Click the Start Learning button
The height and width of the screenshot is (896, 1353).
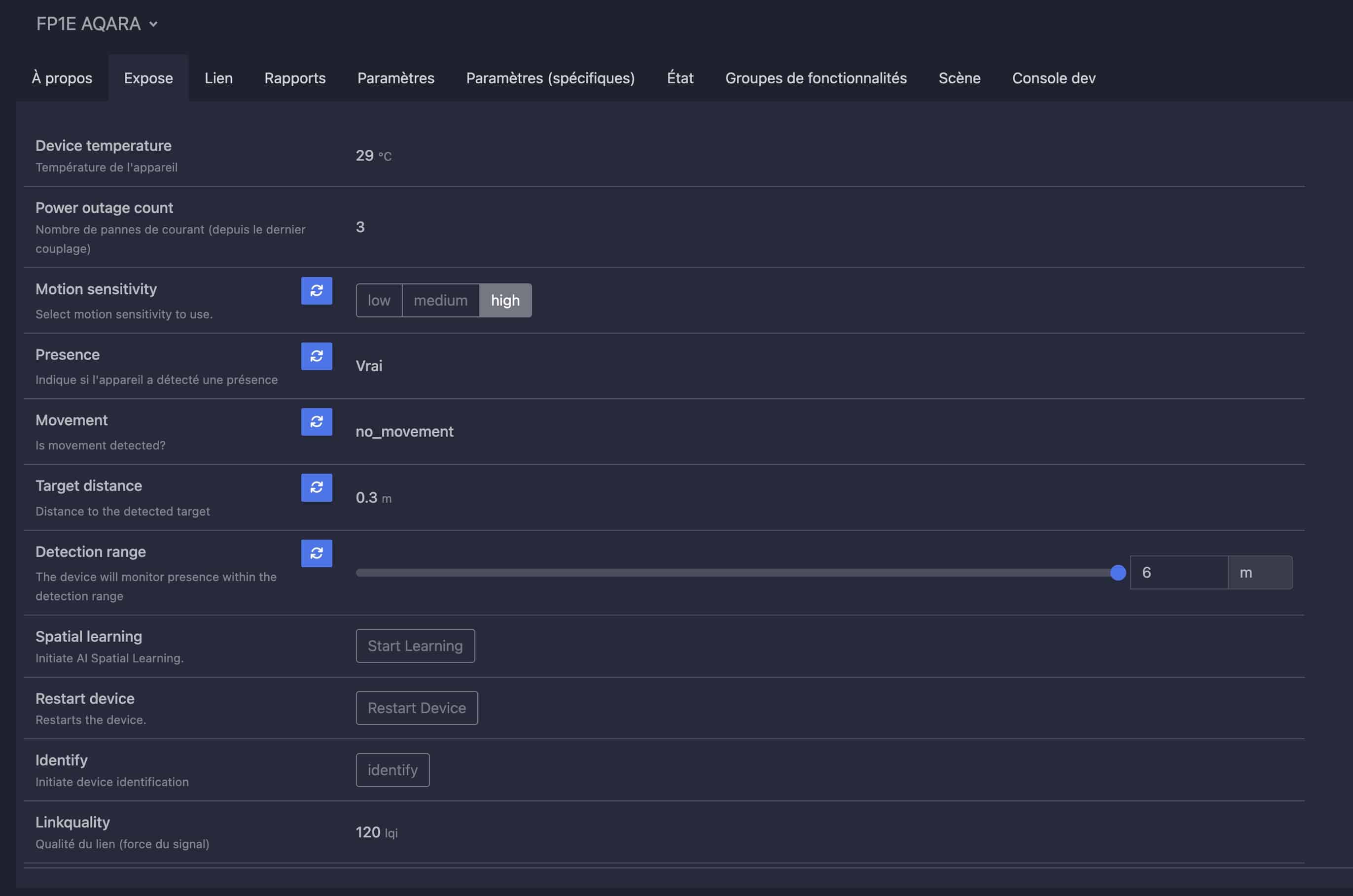416,646
